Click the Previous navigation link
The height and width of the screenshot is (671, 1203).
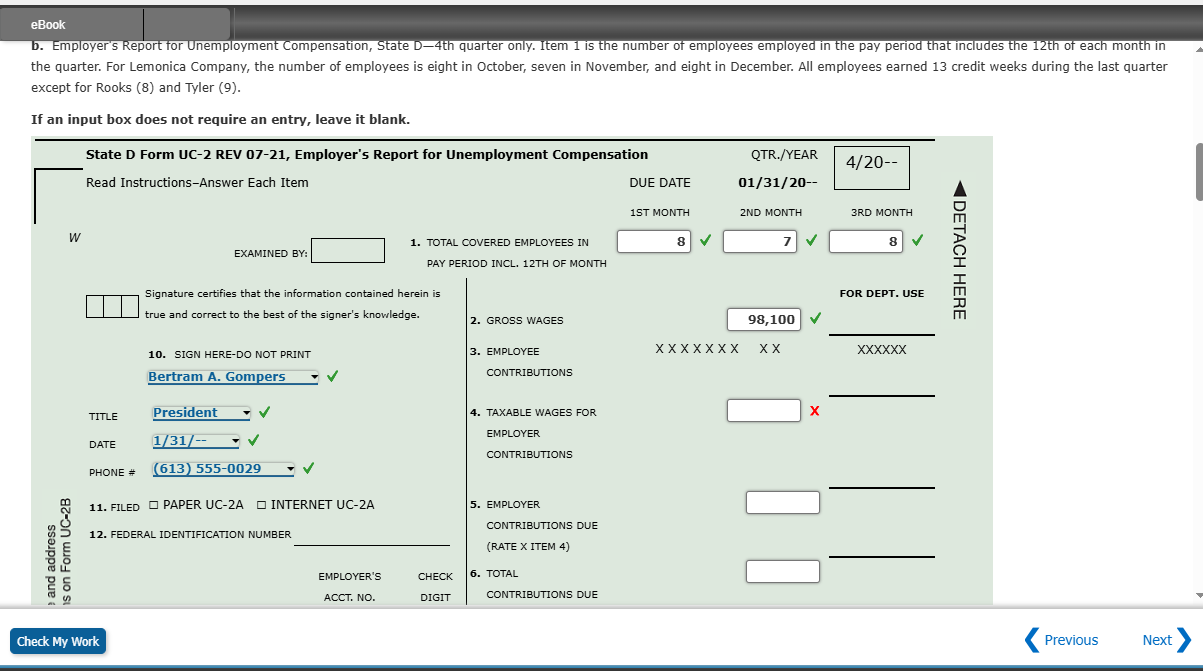pyautogui.click(x=1070, y=640)
